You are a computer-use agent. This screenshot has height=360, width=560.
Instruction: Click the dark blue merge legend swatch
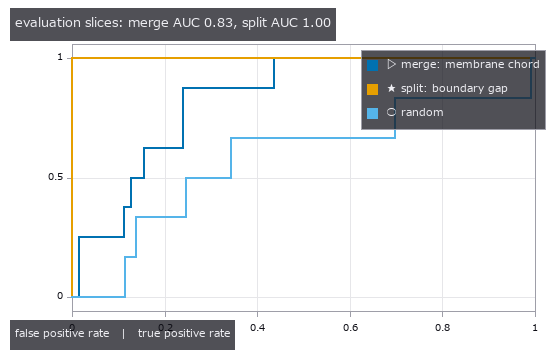pos(372,65)
